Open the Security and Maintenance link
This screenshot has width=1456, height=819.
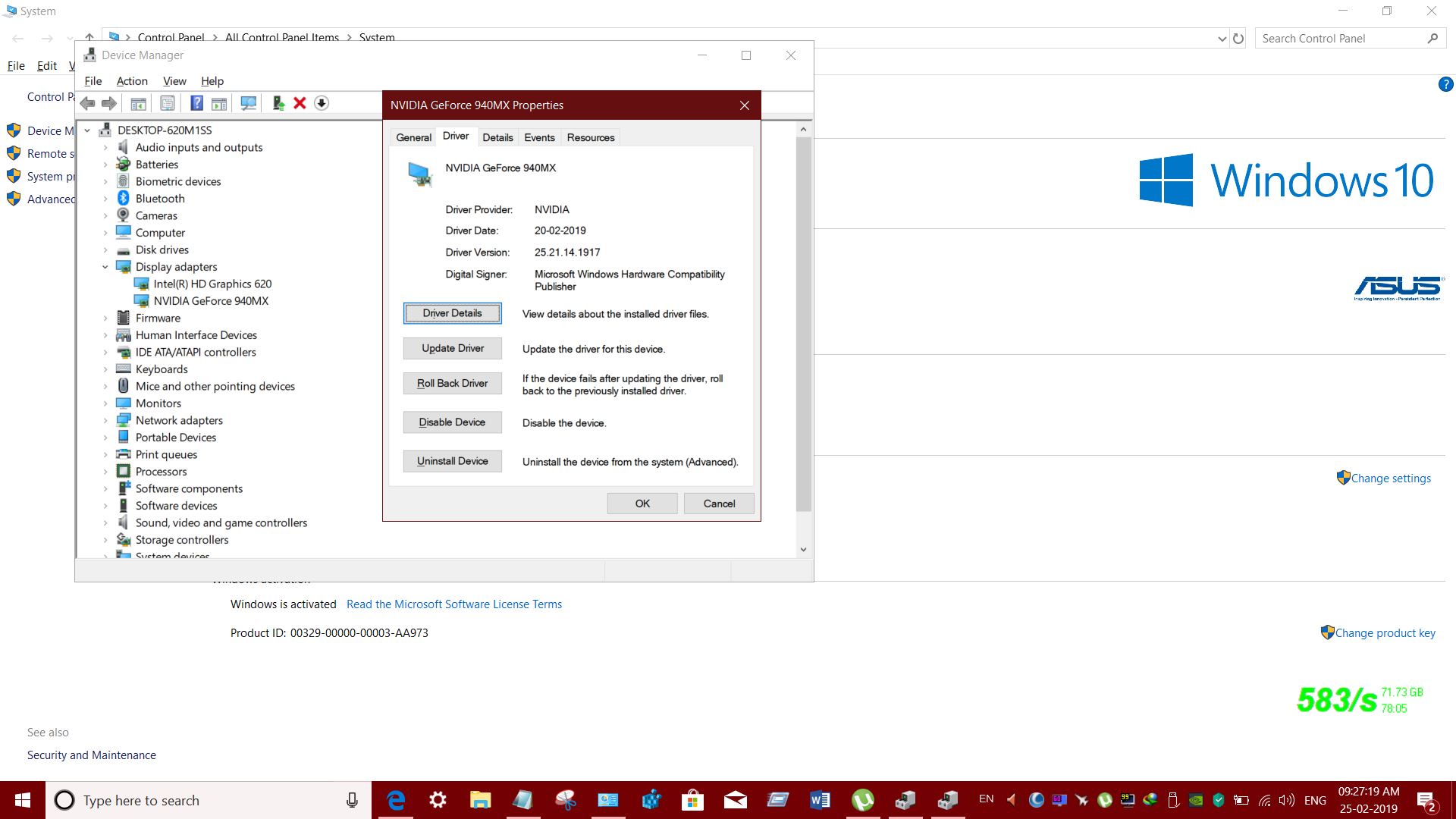92,755
